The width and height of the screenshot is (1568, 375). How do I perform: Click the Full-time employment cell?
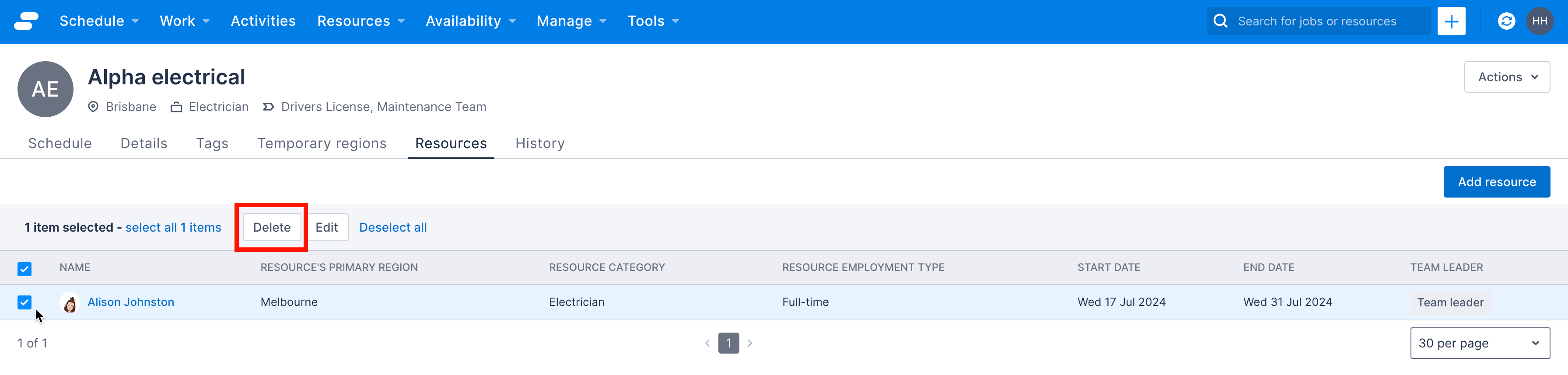point(805,302)
